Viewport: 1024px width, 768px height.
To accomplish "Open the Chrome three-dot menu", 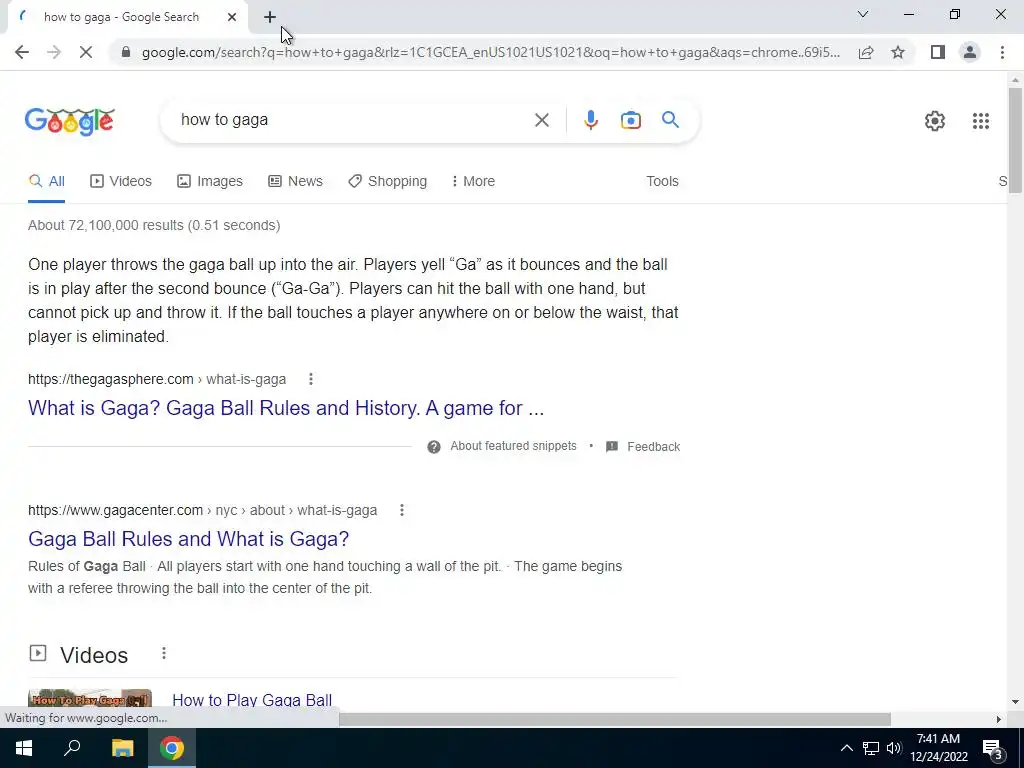I will pyautogui.click(x=1002, y=52).
